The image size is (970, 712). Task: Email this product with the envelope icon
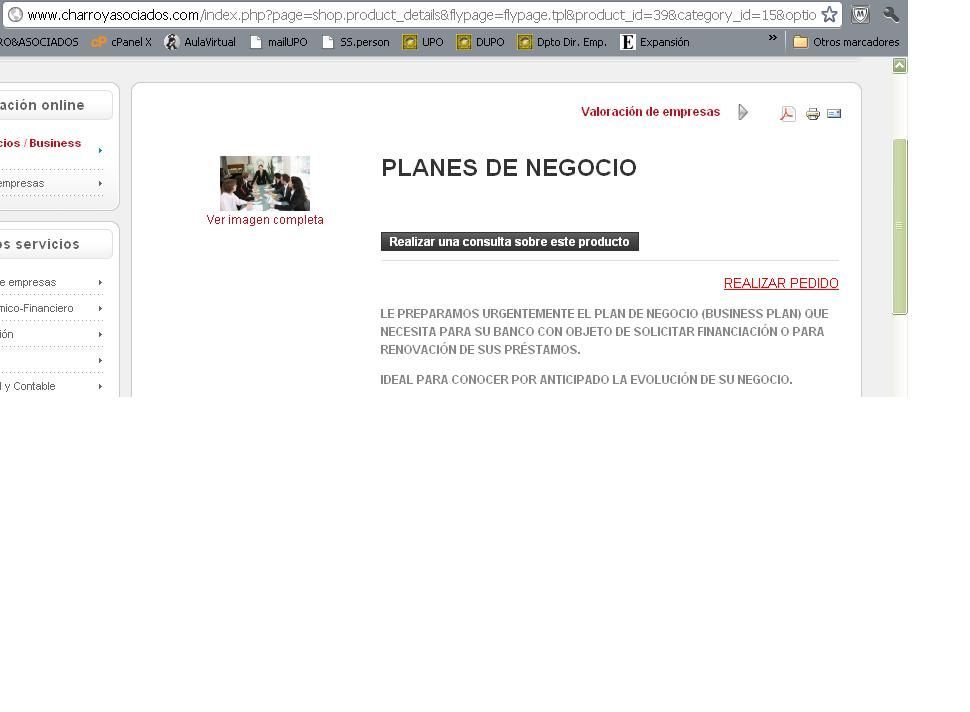[x=834, y=113]
